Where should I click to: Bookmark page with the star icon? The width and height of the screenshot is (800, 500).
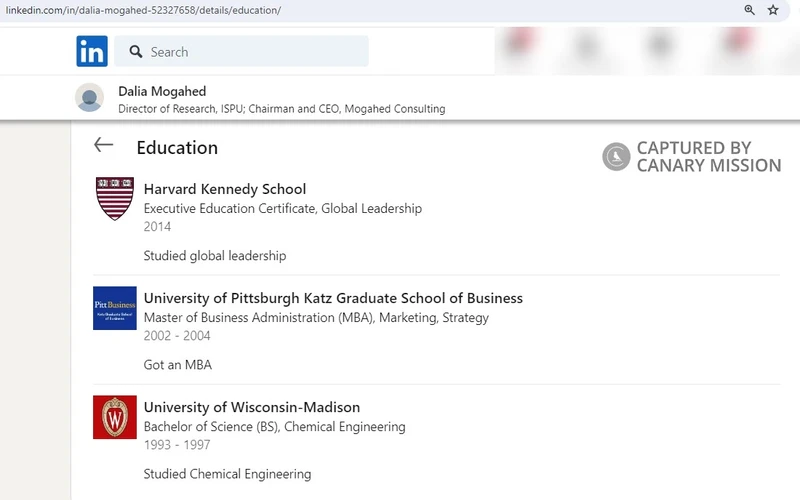(773, 10)
